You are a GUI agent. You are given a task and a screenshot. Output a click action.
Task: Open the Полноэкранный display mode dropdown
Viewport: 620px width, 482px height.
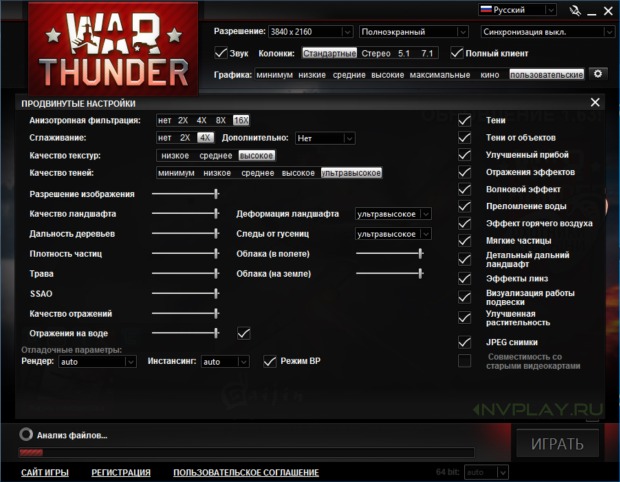pos(414,32)
